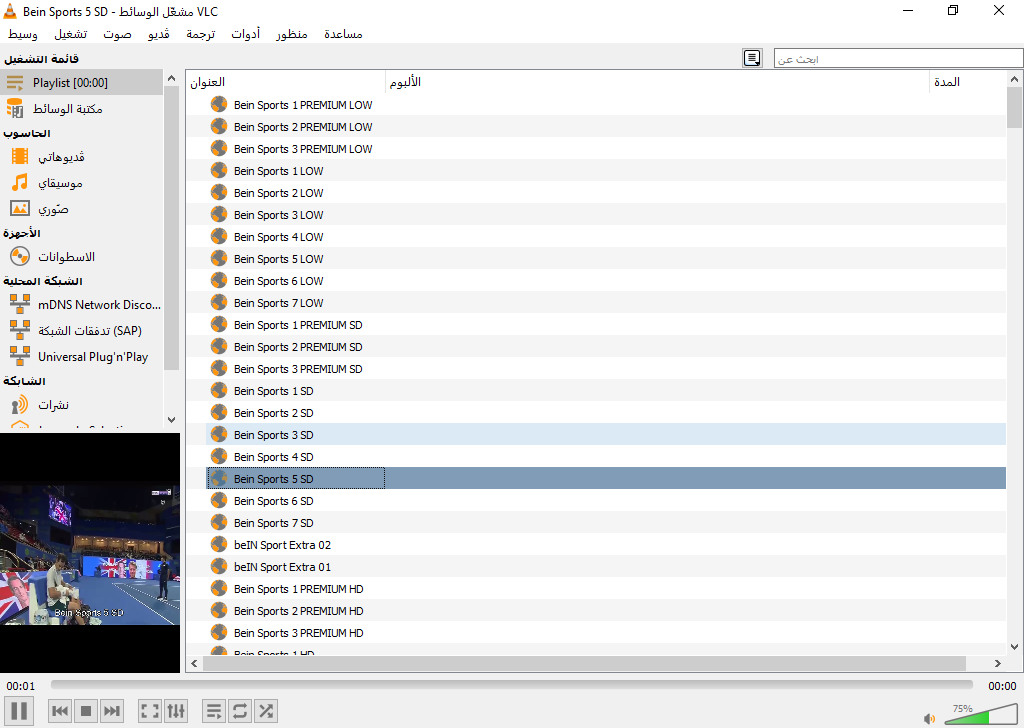Open the تشغيل menu
The width and height of the screenshot is (1024, 728).
click(71, 34)
